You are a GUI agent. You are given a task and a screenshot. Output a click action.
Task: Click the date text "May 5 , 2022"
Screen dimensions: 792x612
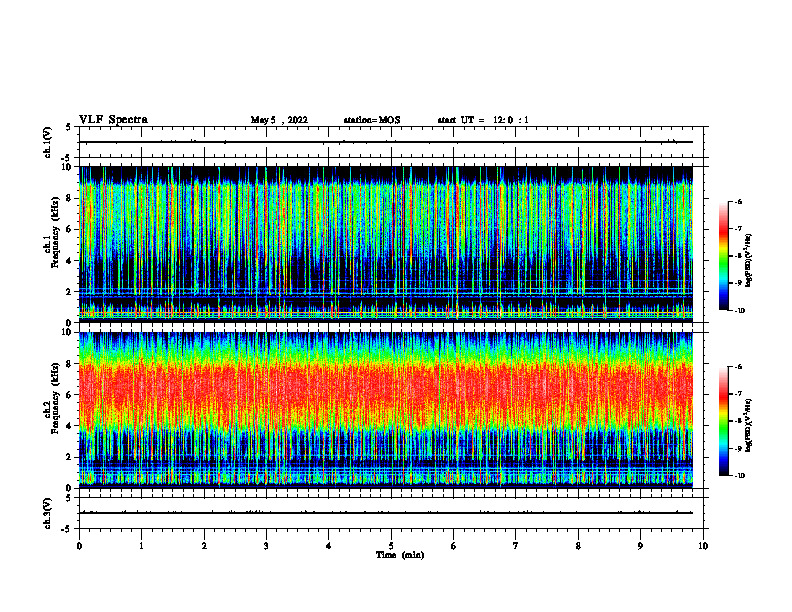tap(279, 120)
